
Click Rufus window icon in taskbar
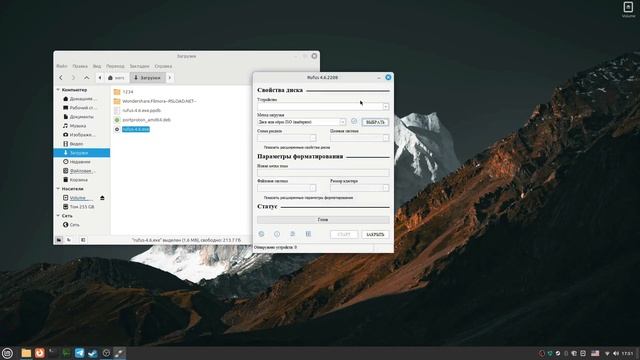[120, 353]
